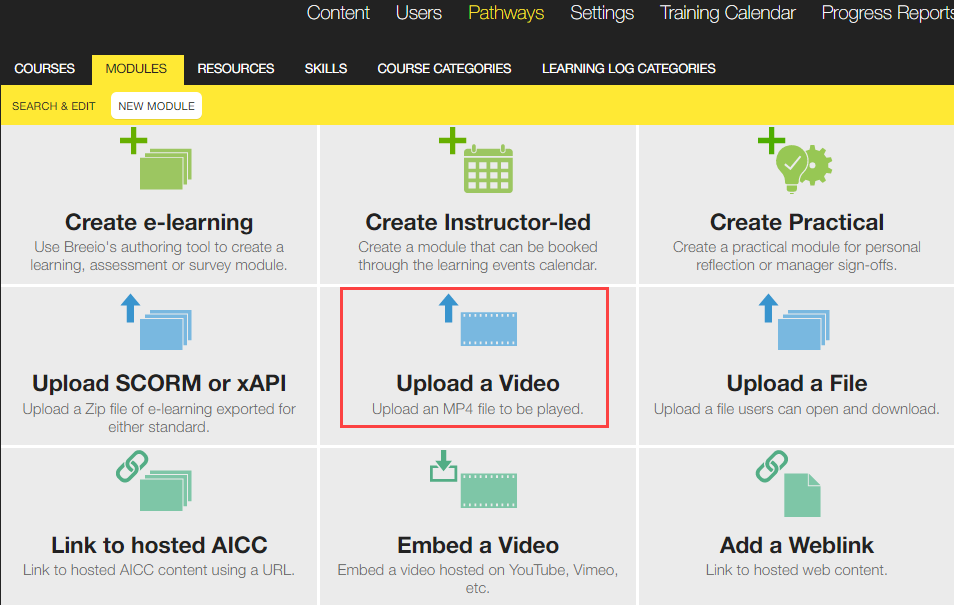Open the LEARNING LOG CATEGORIES tab
Image resolution: width=954 pixels, height=605 pixels.
coord(628,69)
